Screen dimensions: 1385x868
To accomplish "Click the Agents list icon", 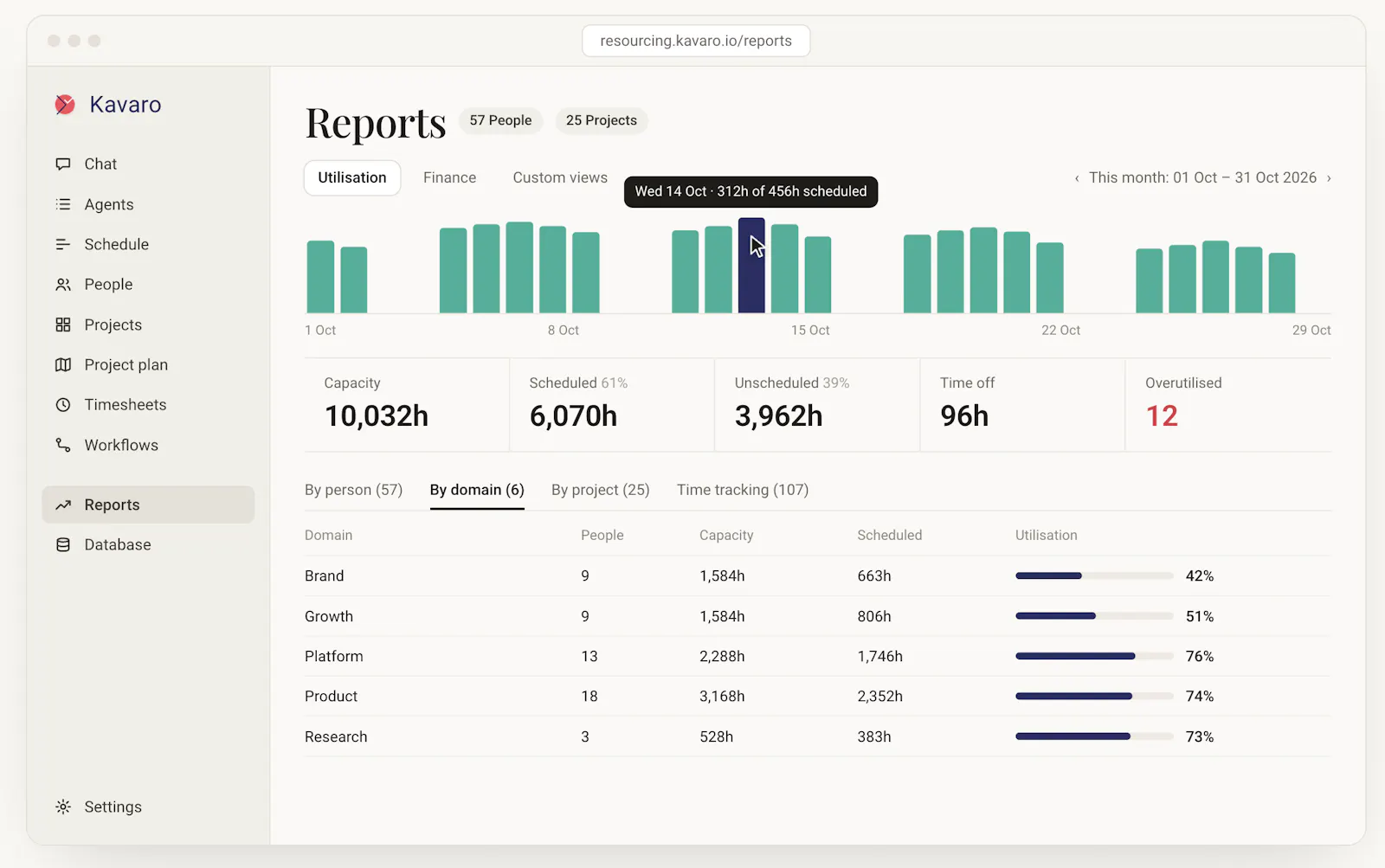I will [x=63, y=204].
